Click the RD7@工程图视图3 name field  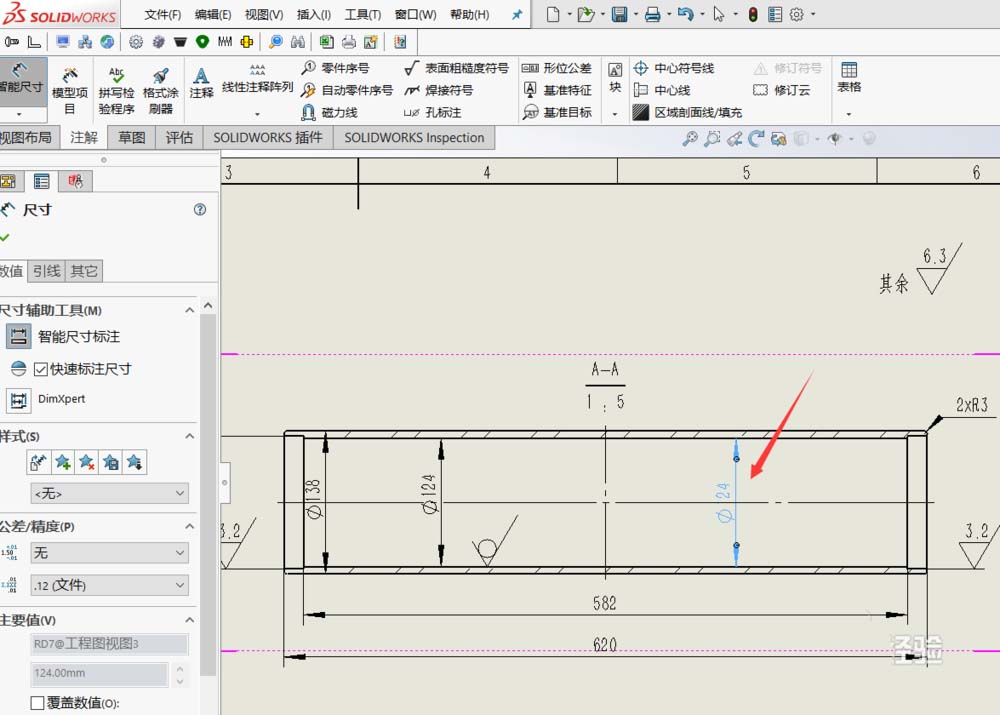click(109, 644)
